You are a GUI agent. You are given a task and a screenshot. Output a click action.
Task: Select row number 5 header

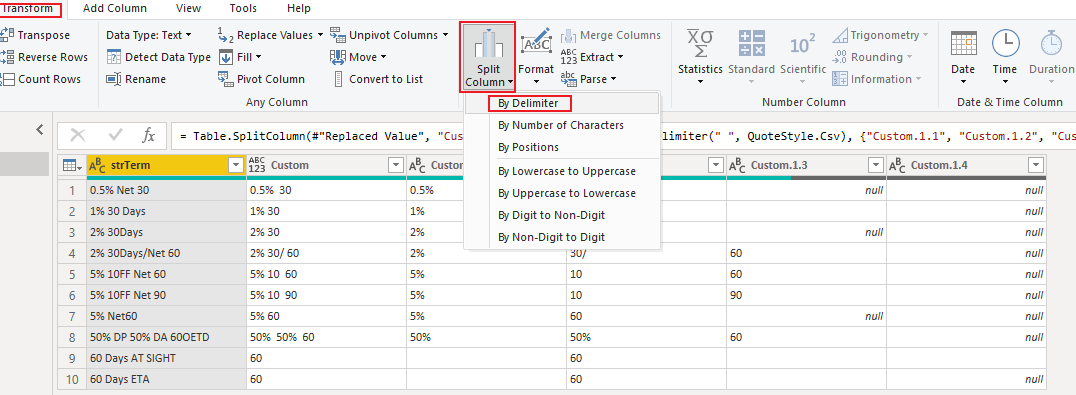tap(73, 274)
